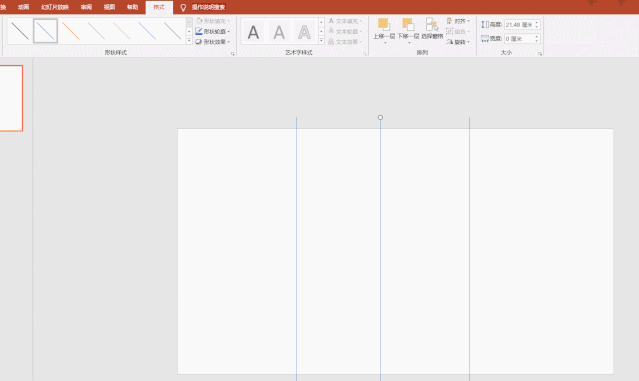
Task: Open the Selection Pane (选择窗格)
Action: point(432,24)
